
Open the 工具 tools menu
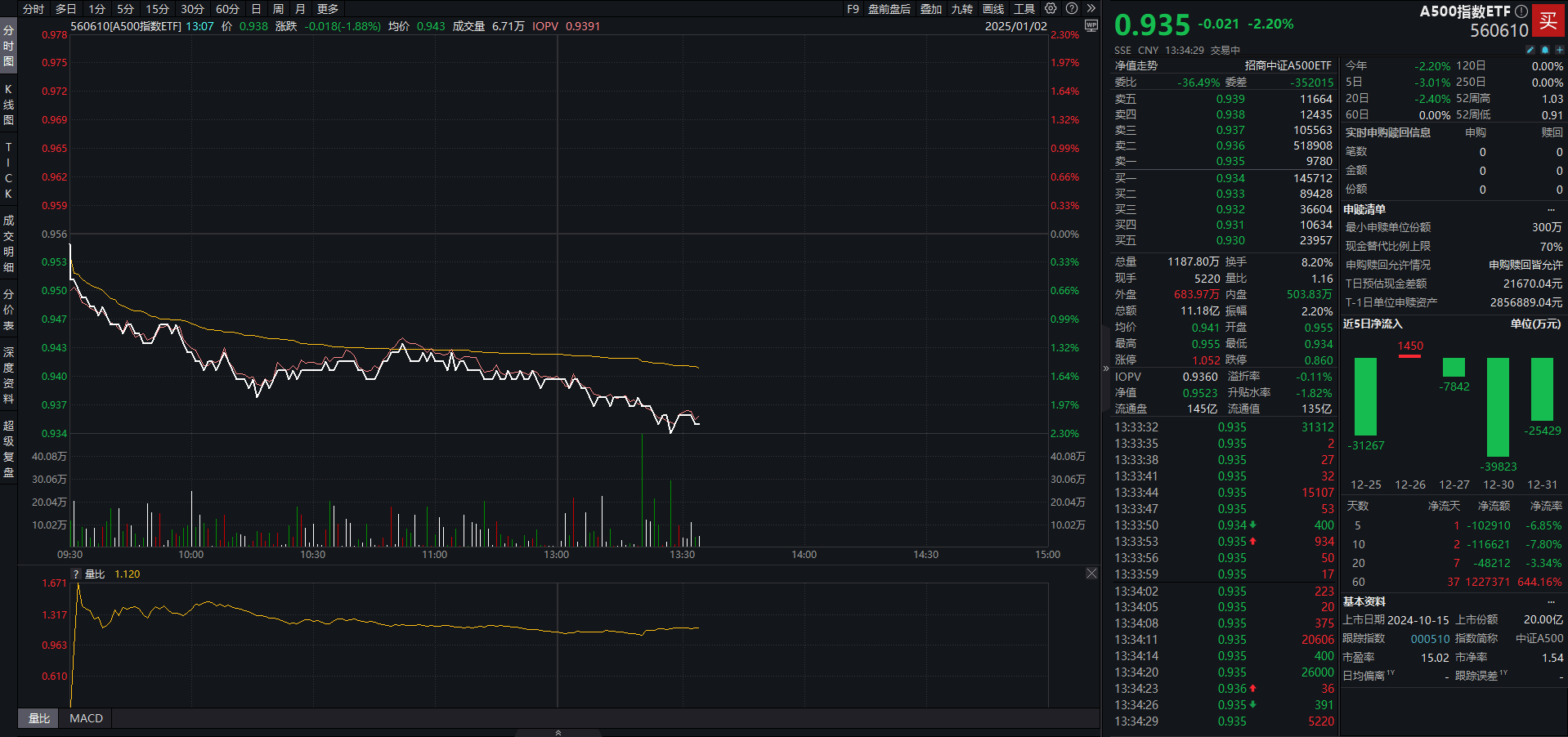[x=1024, y=9]
